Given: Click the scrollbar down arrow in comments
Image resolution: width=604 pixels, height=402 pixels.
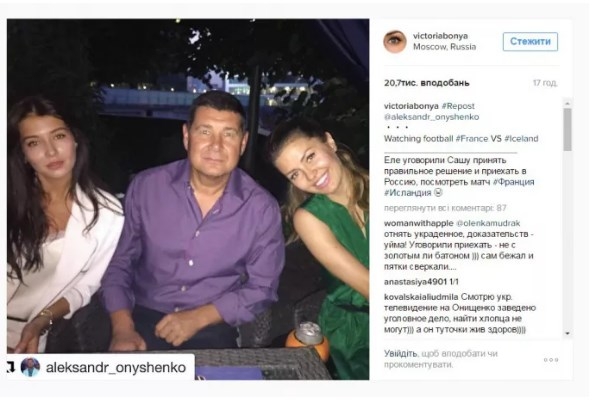Looking at the screenshot, I should coord(567,333).
